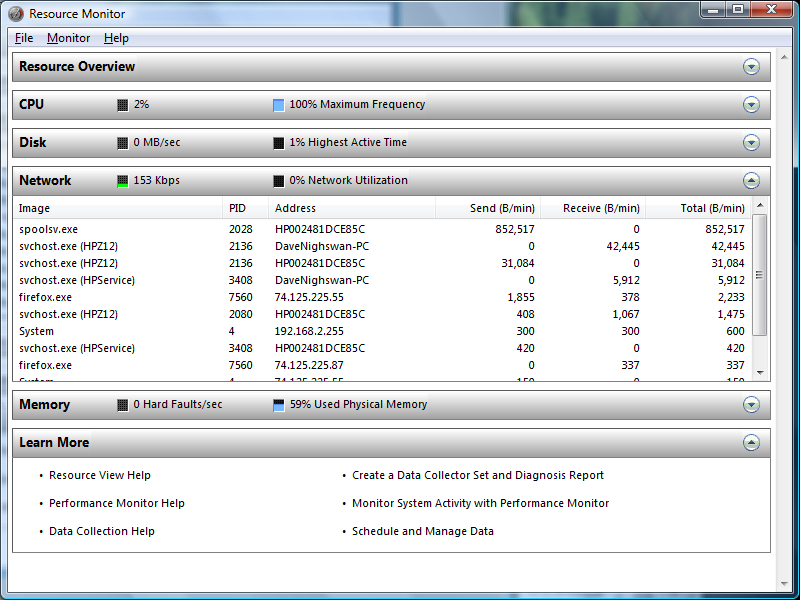
Task: Sort network list by Image column
Action: coord(118,208)
